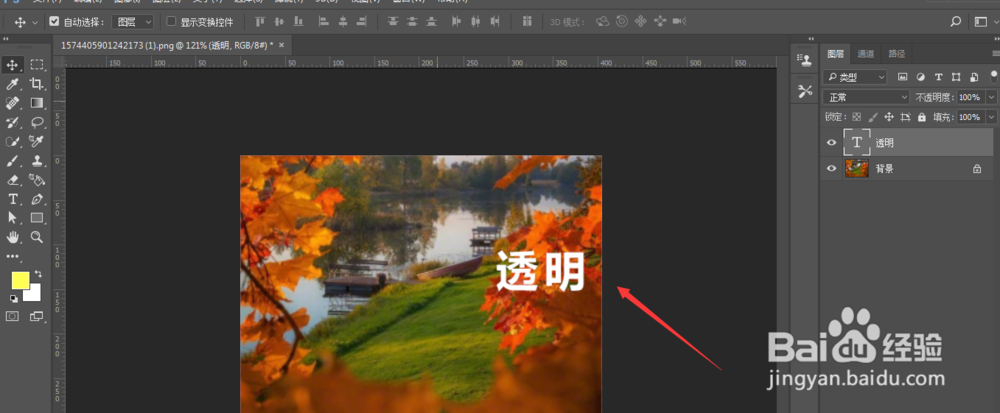This screenshot has width=1000, height=413.
Task: Click the 不透明度 100% value field
Action: click(x=971, y=98)
